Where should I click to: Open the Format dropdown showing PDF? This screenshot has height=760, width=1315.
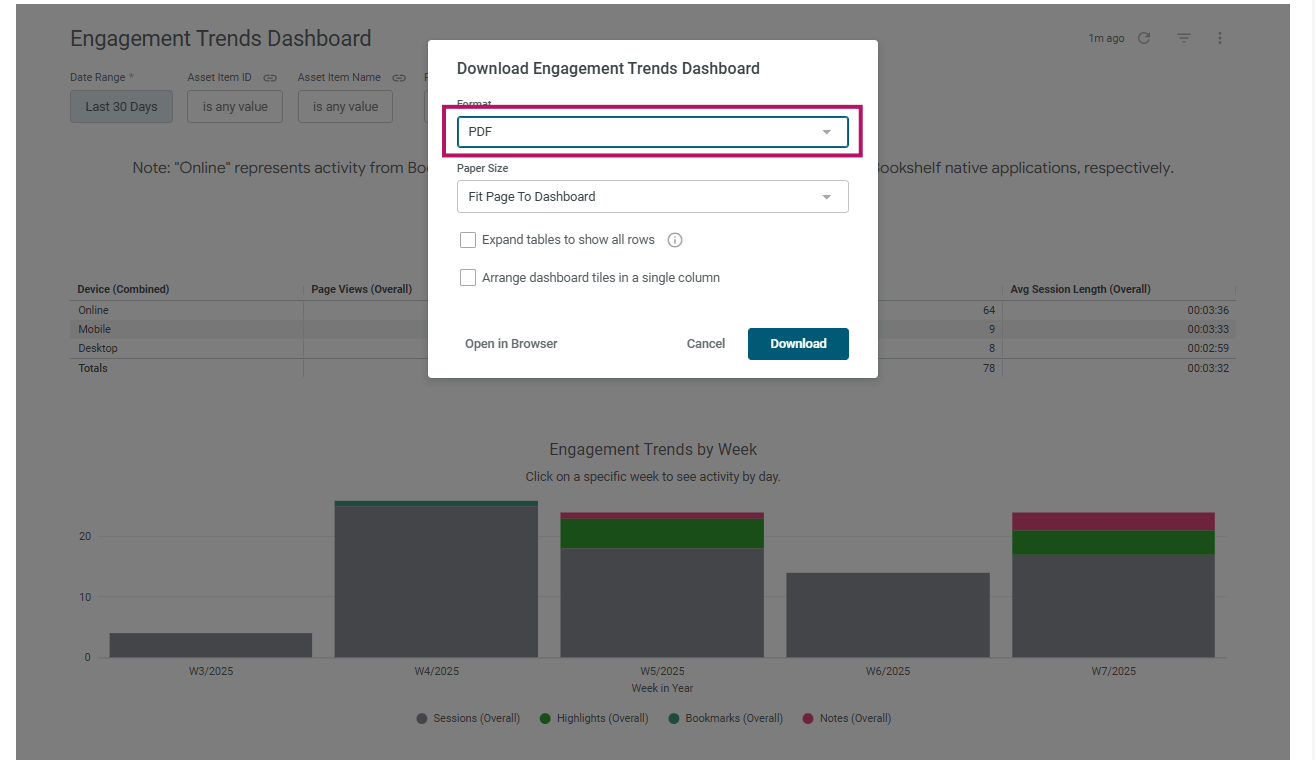click(653, 132)
